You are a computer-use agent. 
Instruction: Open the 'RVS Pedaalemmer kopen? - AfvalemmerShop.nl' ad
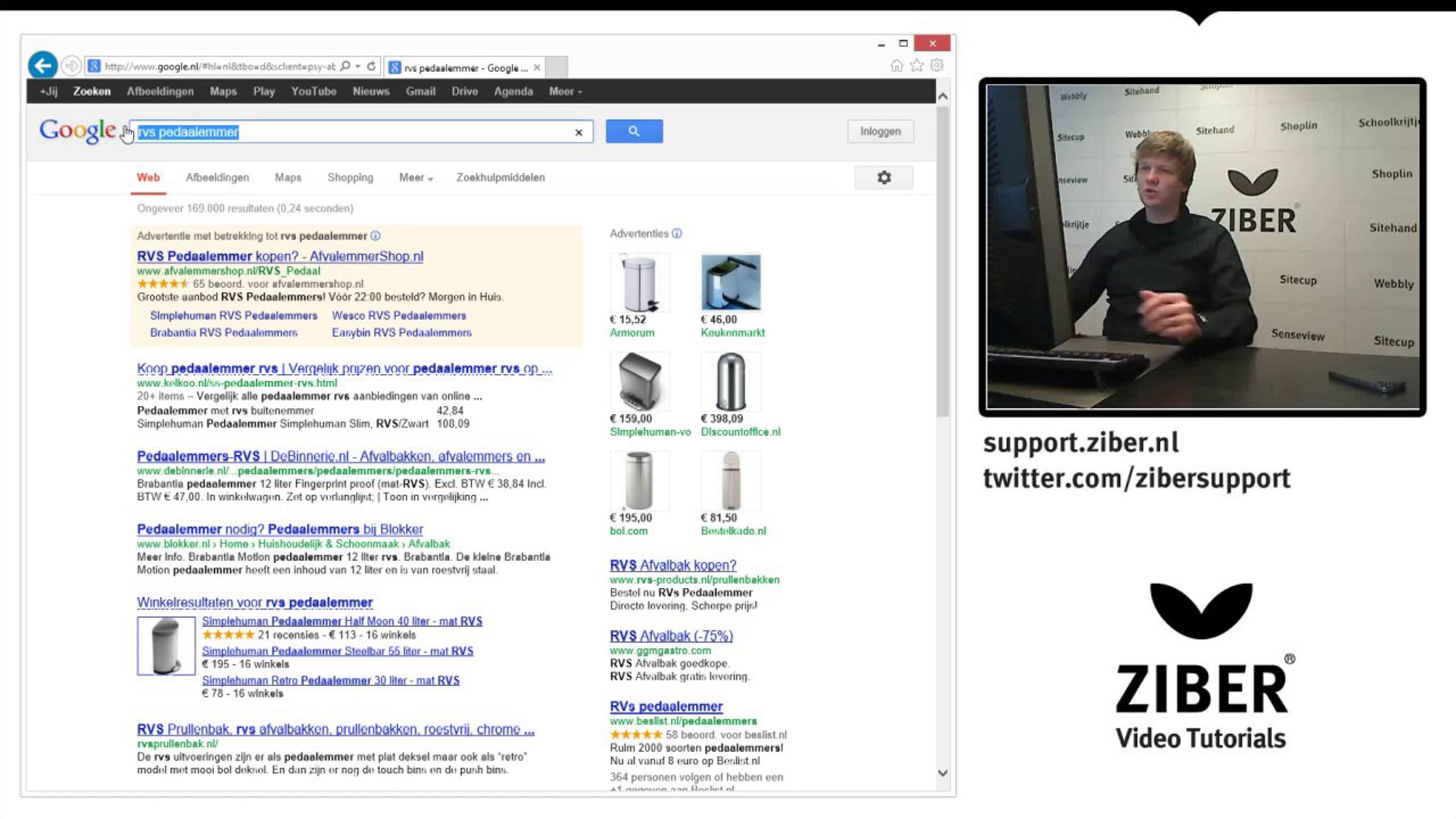280,257
